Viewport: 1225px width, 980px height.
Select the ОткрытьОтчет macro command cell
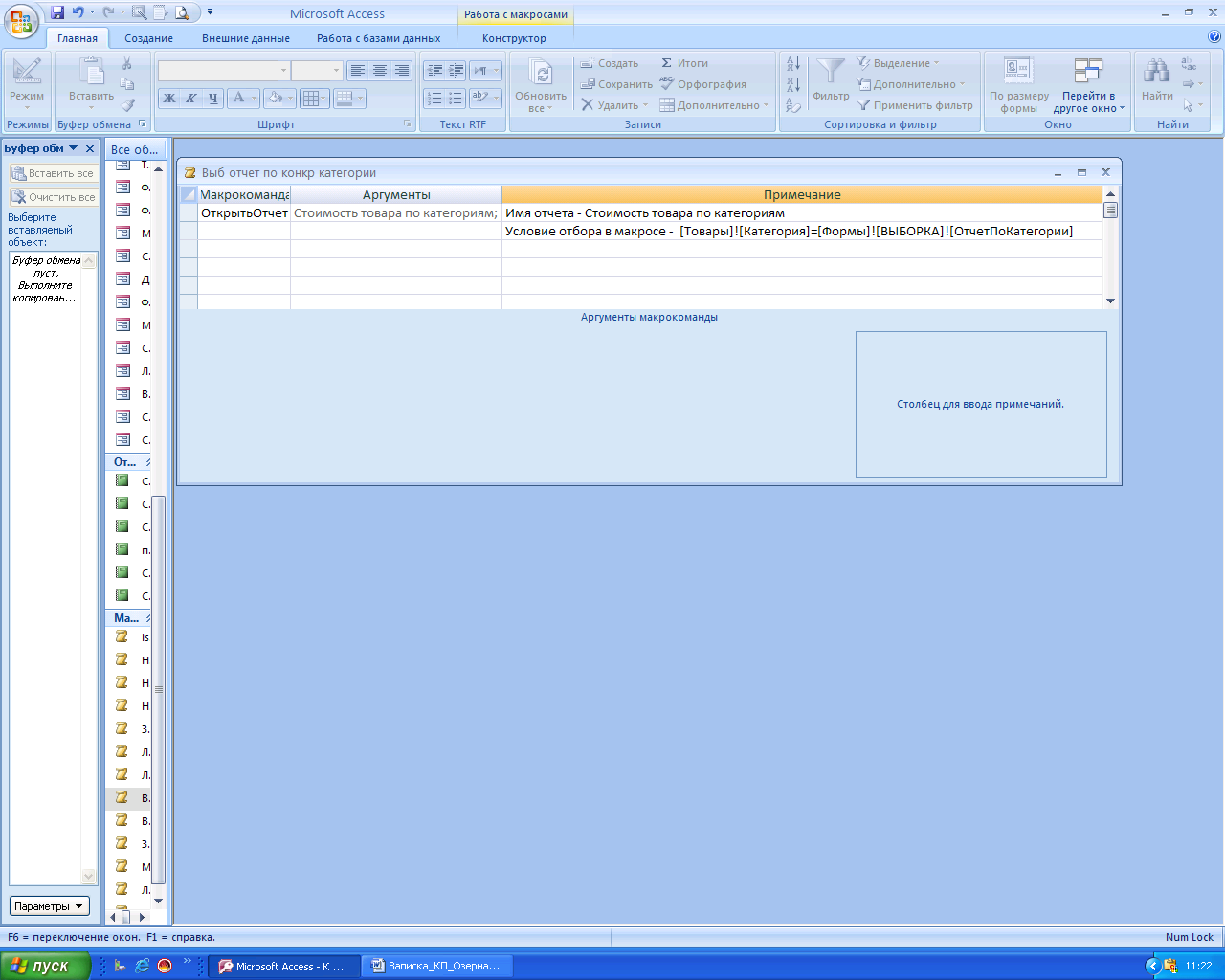pos(244,213)
